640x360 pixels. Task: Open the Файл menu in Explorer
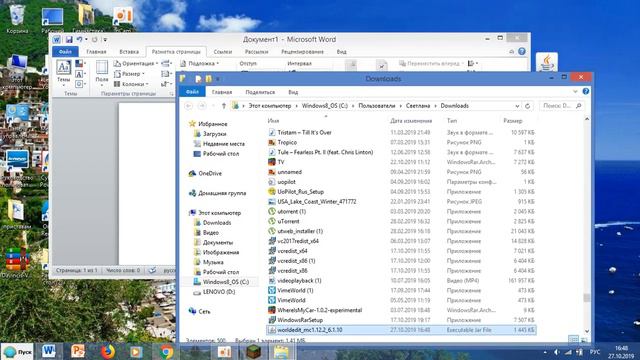pos(192,92)
